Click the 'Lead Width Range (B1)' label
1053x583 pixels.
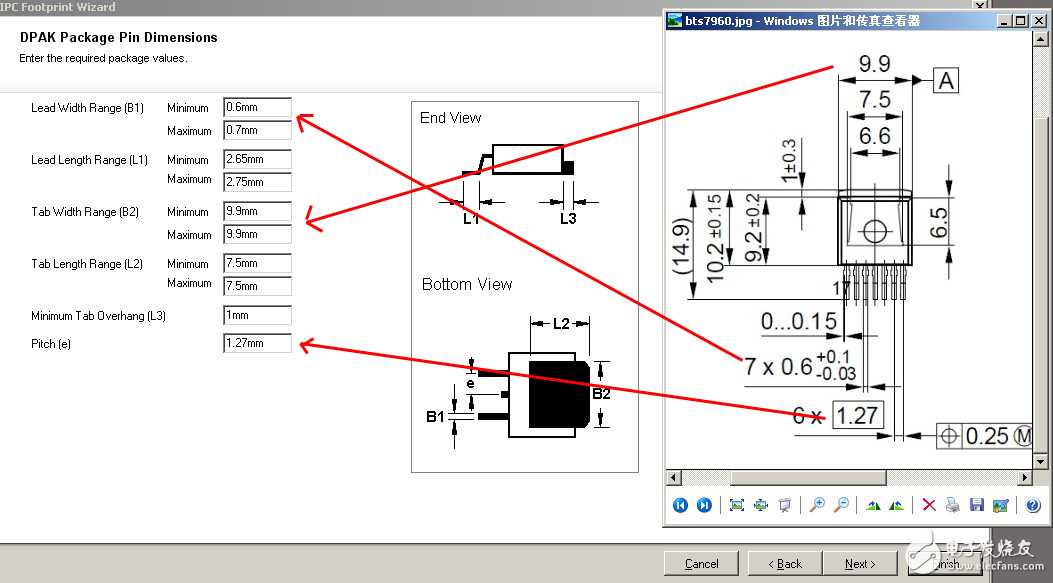tap(87, 107)
